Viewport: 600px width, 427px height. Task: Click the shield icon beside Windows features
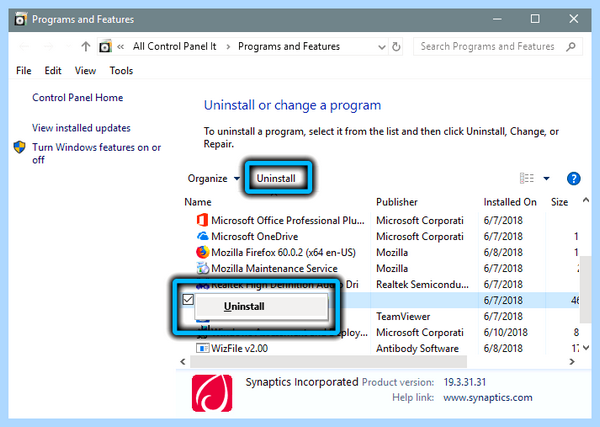(20, 147)
